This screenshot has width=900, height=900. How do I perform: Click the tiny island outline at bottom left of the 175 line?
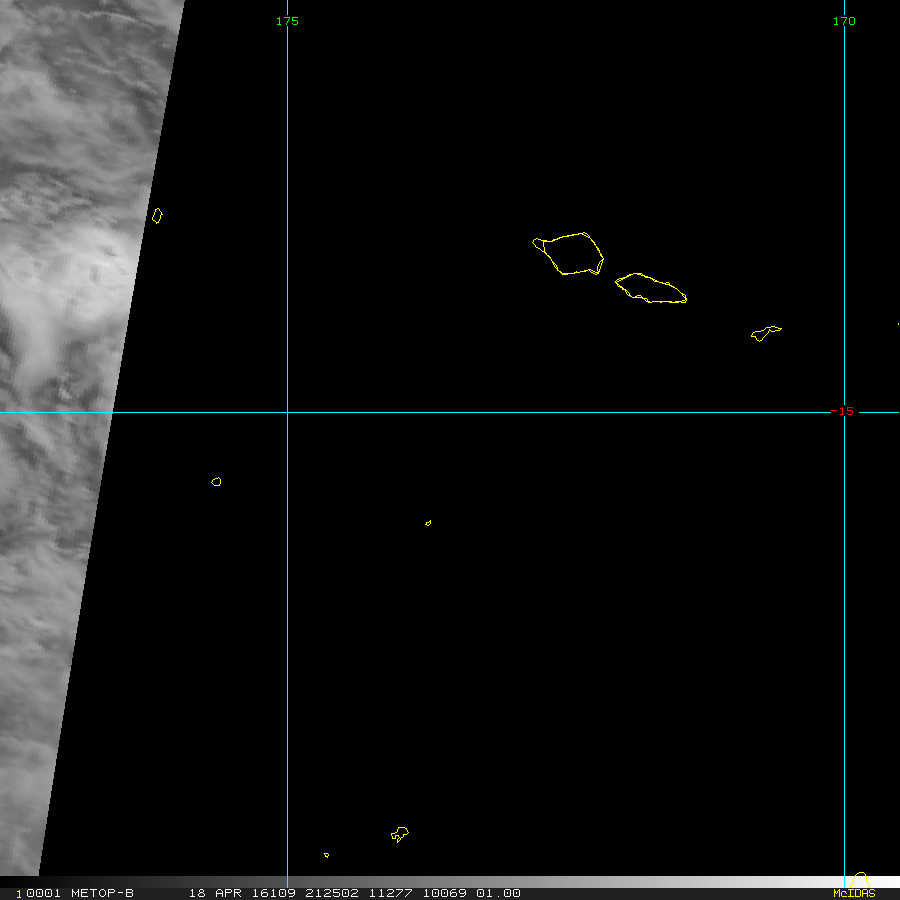(x=326, y=855)
